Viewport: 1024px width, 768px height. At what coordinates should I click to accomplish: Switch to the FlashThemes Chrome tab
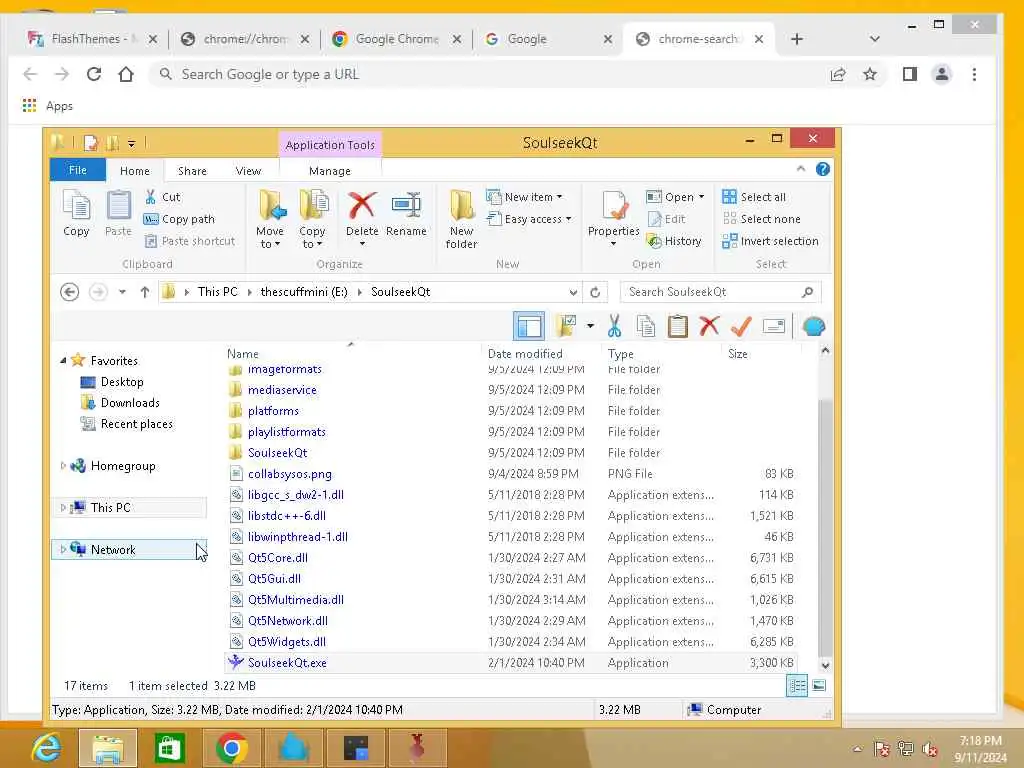pyautogui.click(x=93, y=39)
